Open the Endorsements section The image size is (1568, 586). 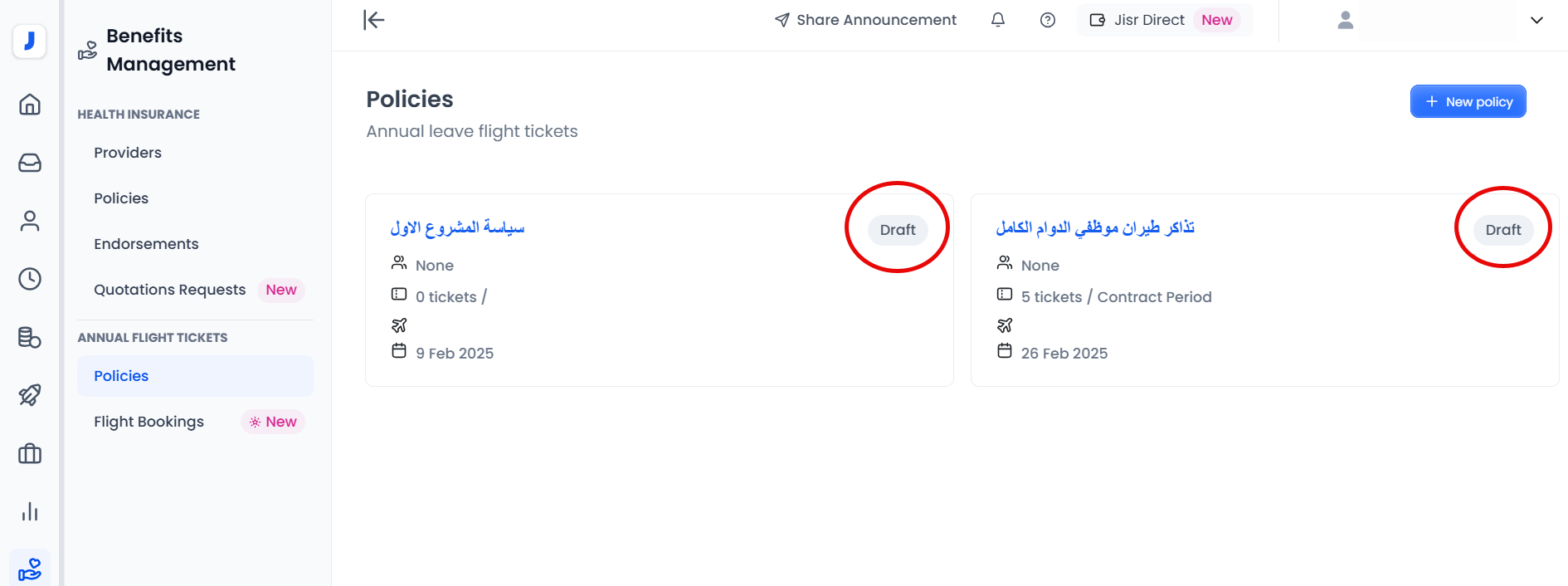tap(146, 243)
